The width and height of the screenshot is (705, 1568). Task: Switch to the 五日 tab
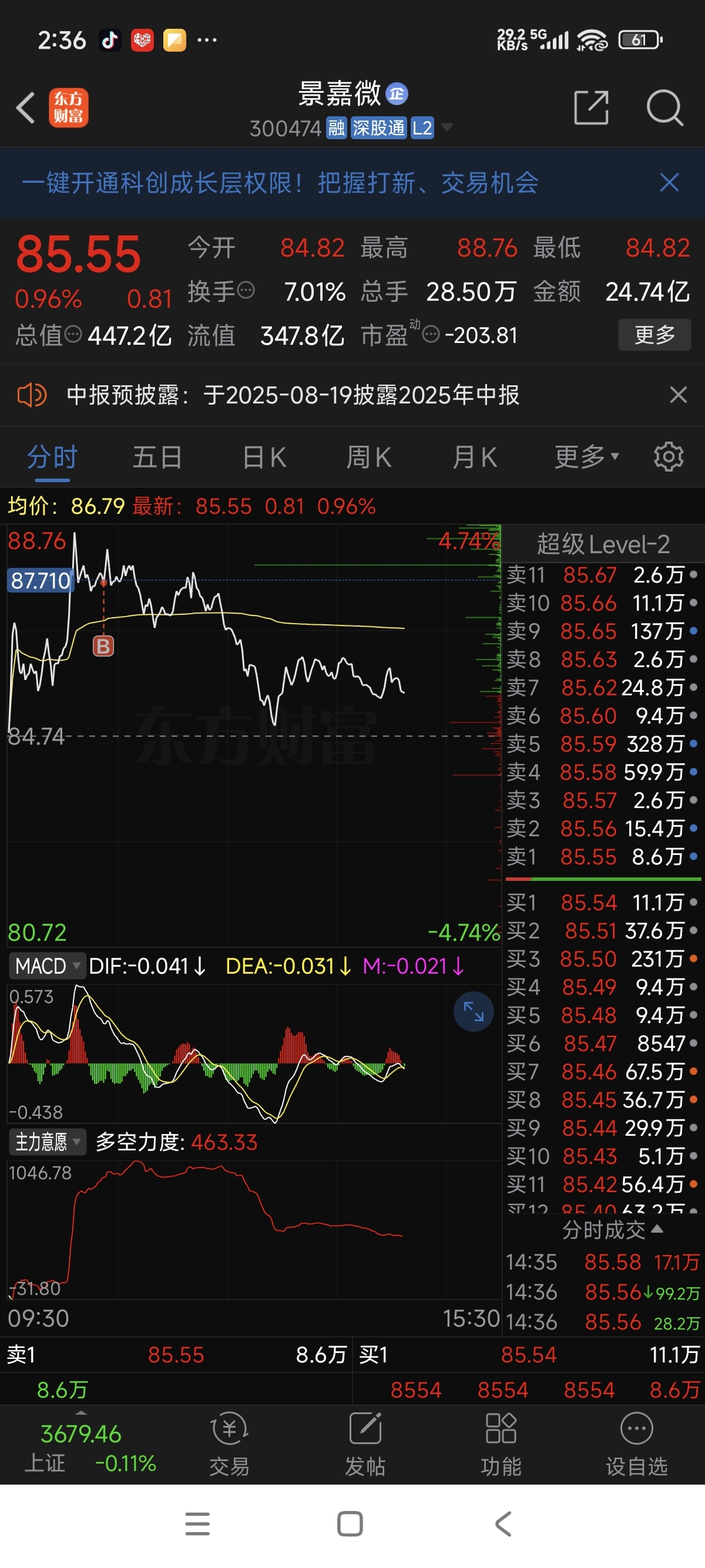coord(157,457)
